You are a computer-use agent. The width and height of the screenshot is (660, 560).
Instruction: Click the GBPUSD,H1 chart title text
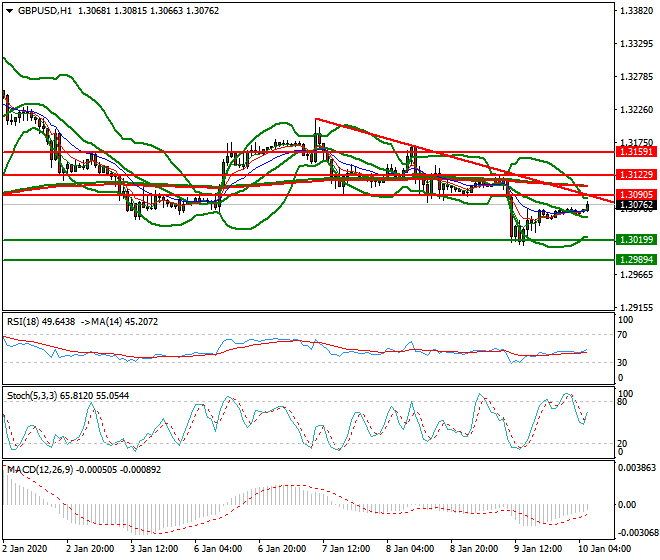[x=45, y=11]
